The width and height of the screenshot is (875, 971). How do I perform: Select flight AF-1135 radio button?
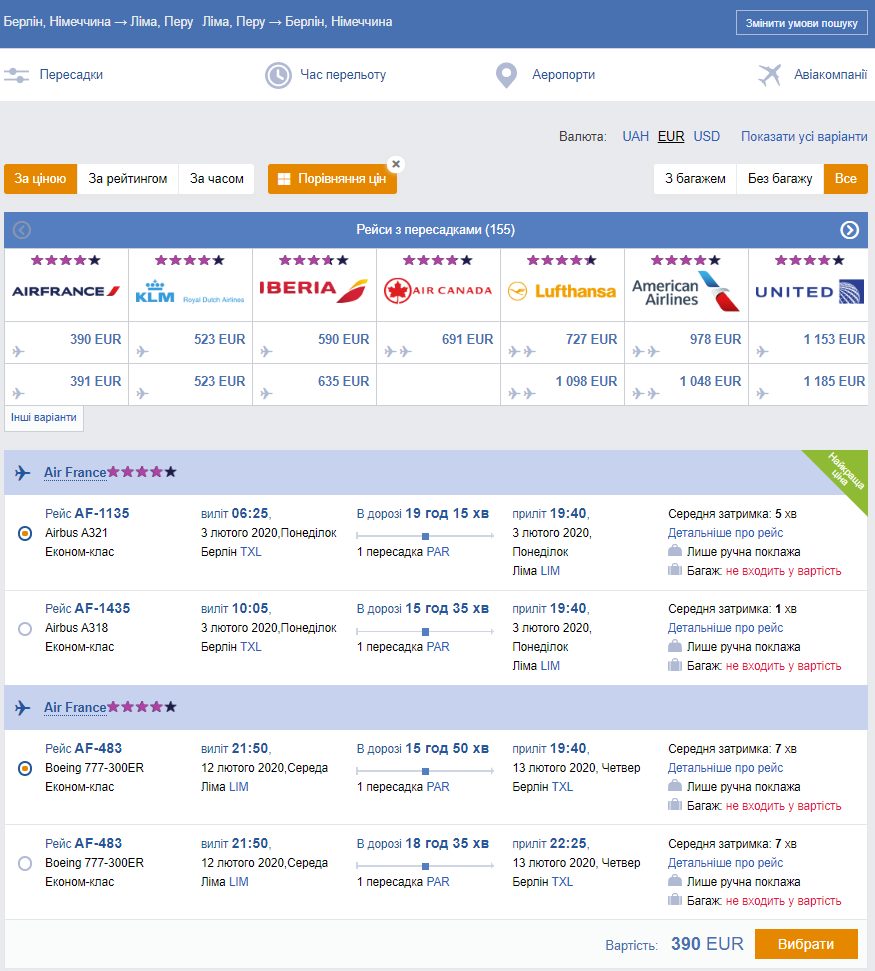click(25, 534)
